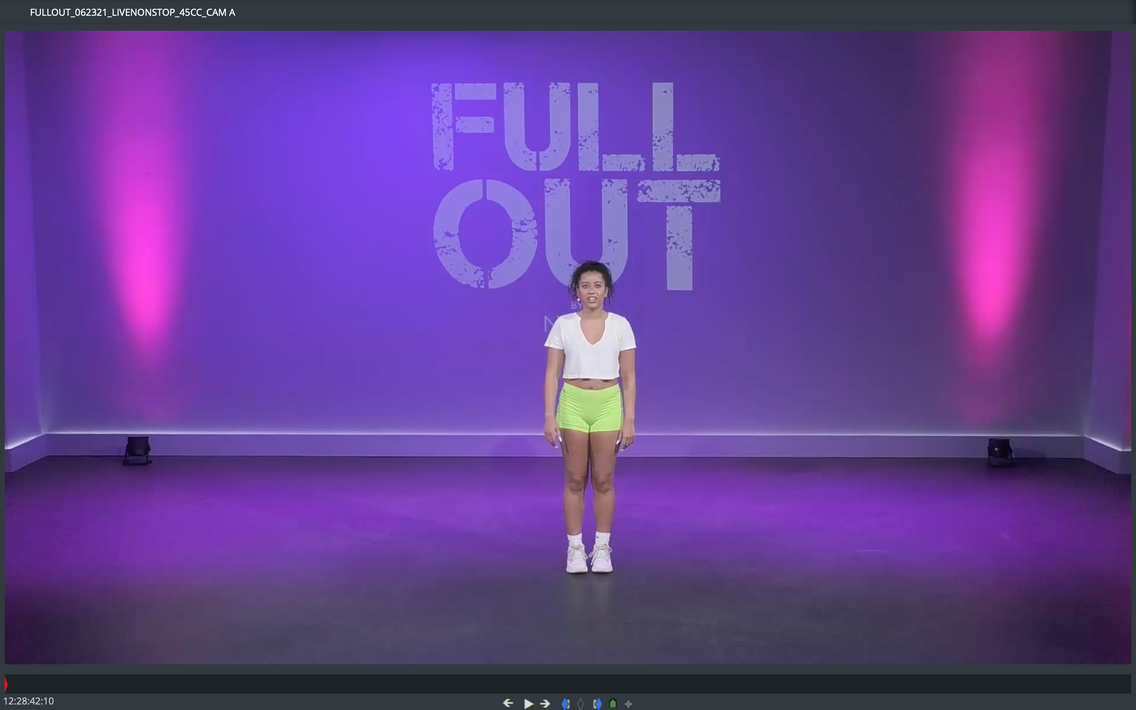Viewport: 1136px width, 710px height.
Task: Play the clip in the viewer
Action: [528, 703]
